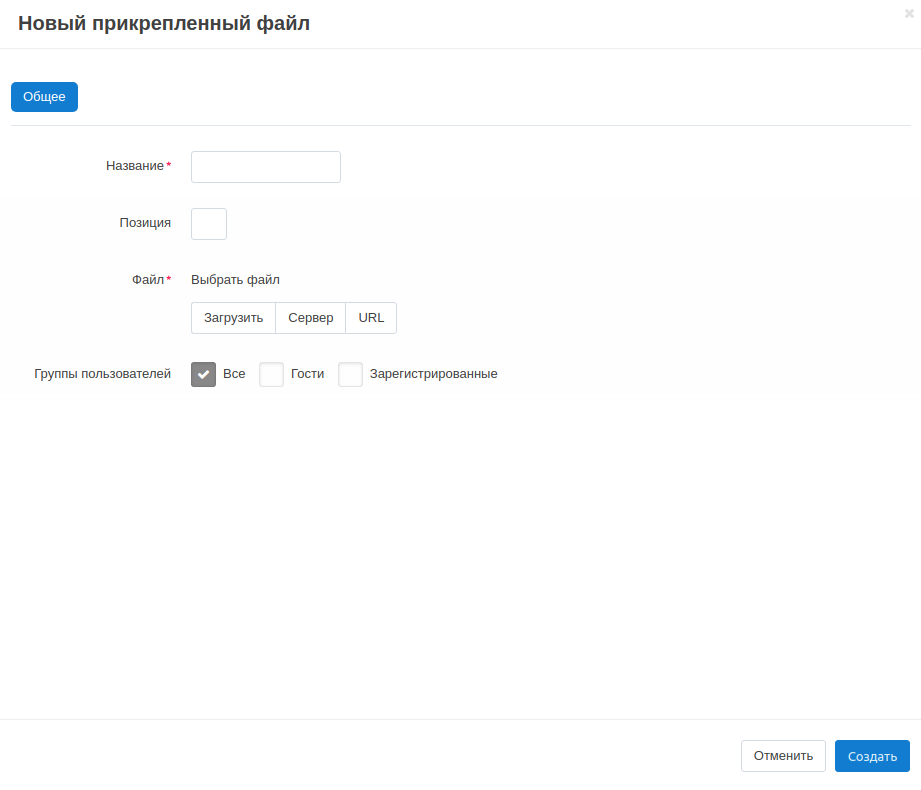
Task: Click Отменить to cancel the dialog
Action: tap(783, 756)
